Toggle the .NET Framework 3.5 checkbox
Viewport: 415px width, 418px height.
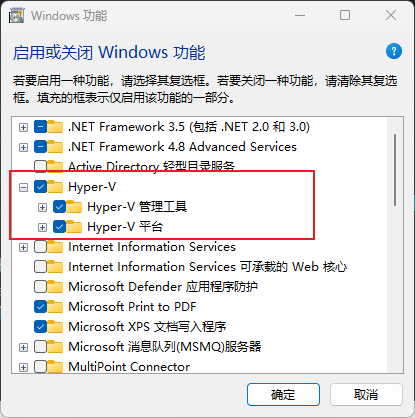(x=40, y=127)
